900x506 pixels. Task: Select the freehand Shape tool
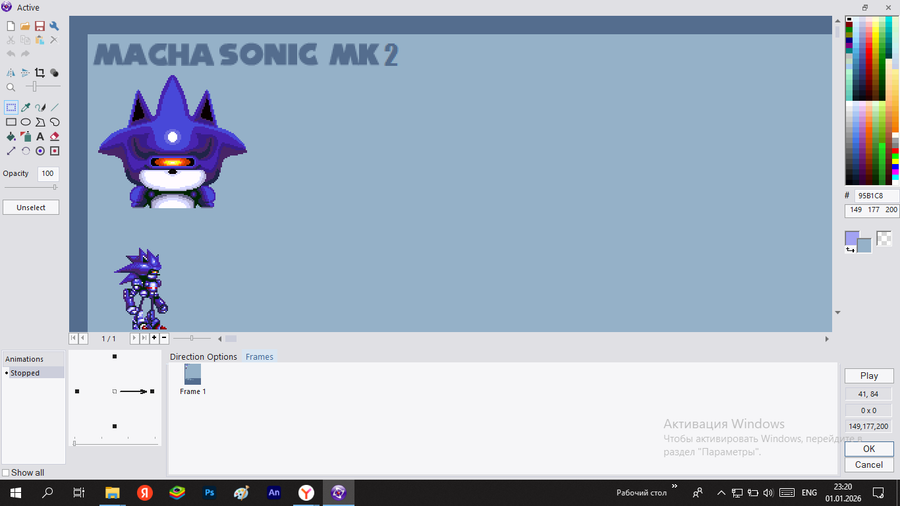(55, 122)
